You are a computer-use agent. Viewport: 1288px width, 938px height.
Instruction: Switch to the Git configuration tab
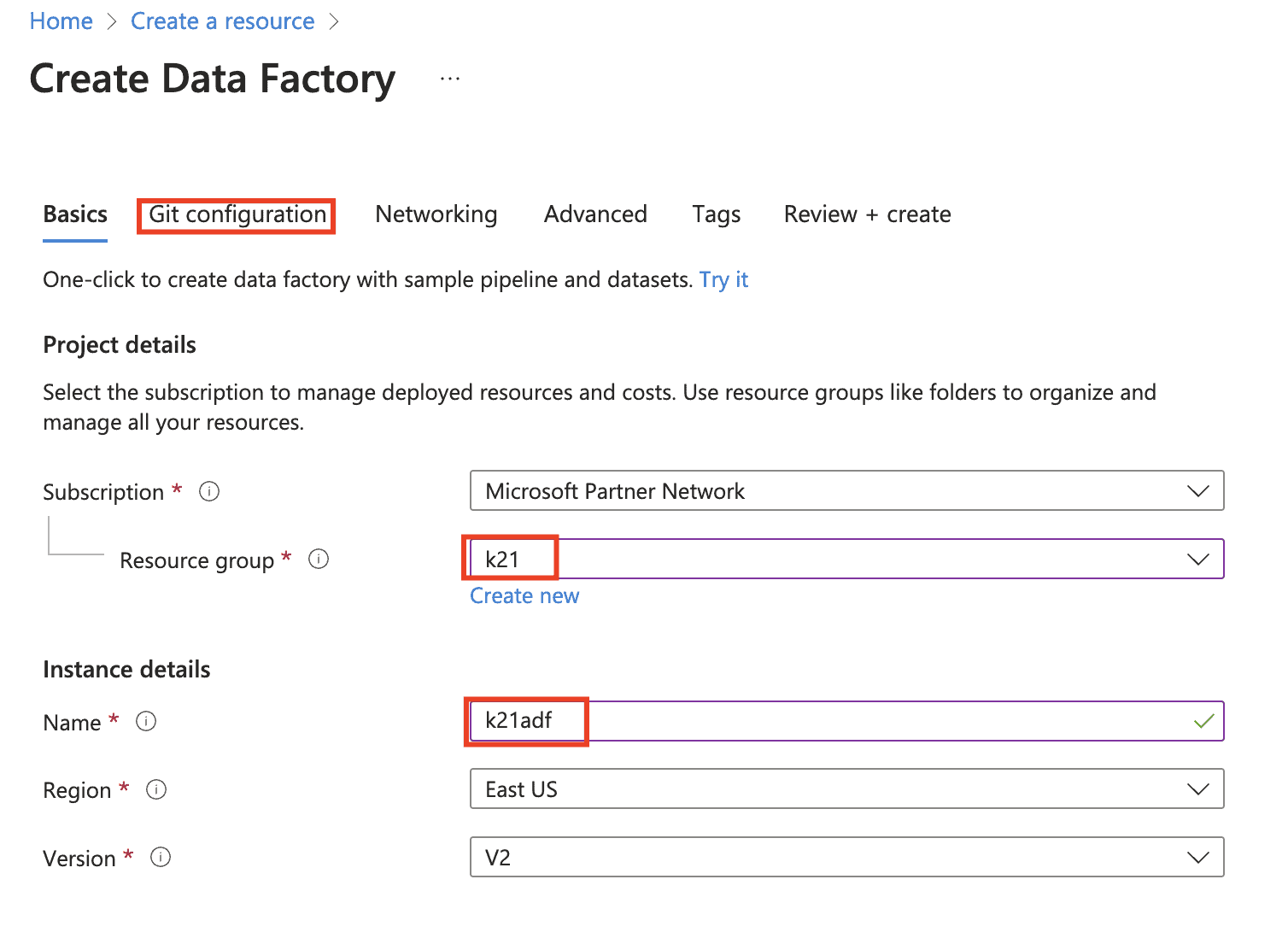(237, 214)
